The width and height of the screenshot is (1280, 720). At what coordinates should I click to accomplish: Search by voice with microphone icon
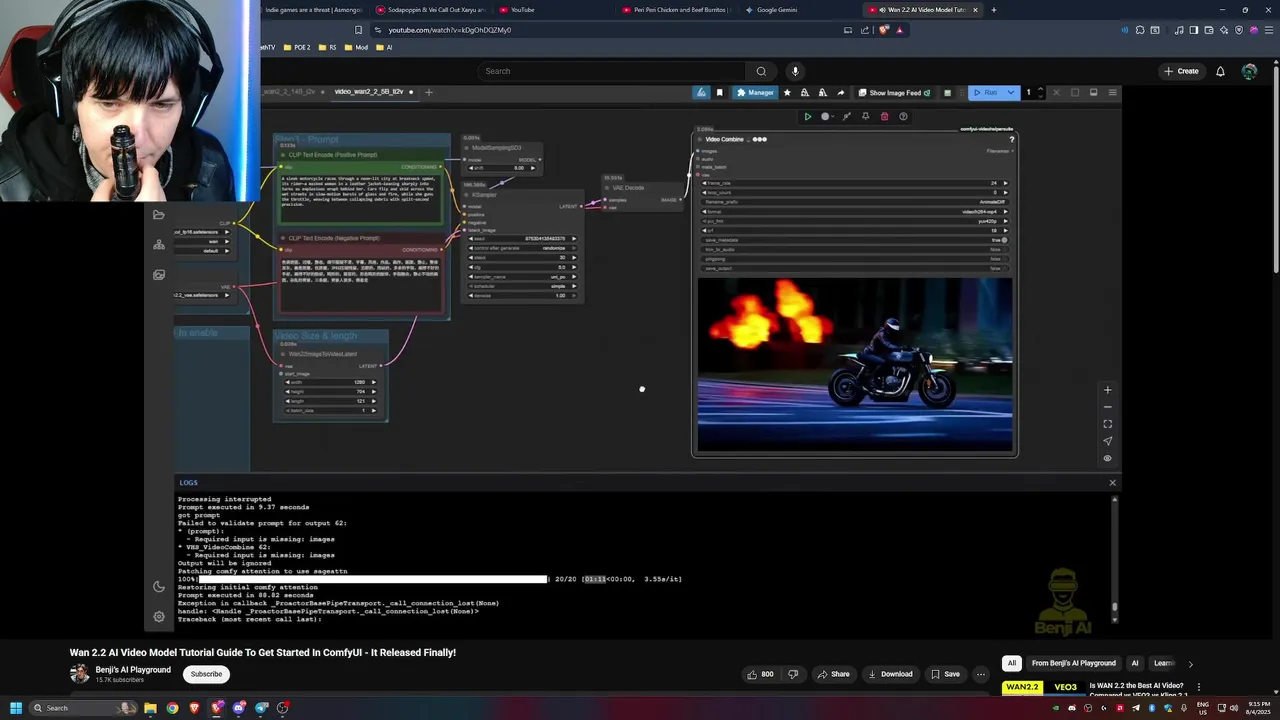click(x=795, y=71)
